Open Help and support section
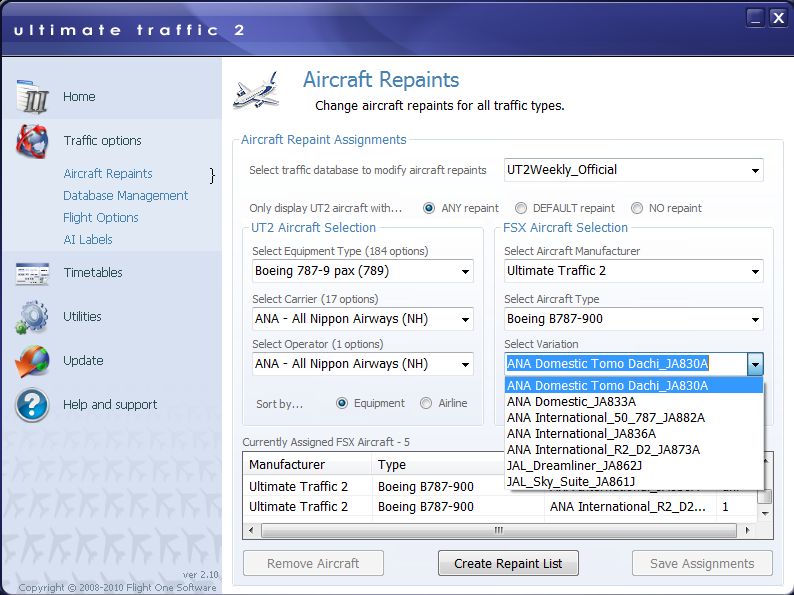Viewport: 794px width, 595px height. tap(110, 405)
